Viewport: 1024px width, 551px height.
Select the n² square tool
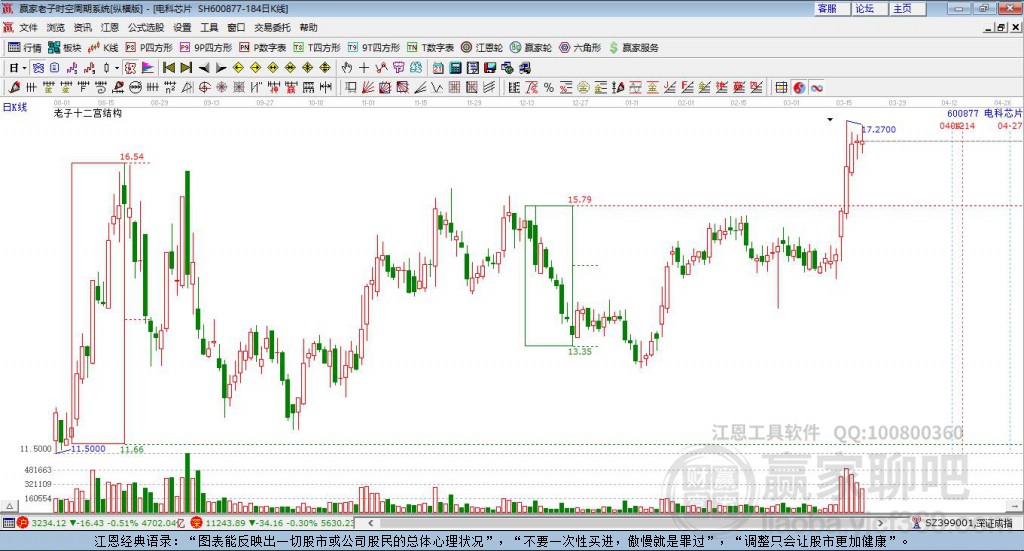[170, 87]
